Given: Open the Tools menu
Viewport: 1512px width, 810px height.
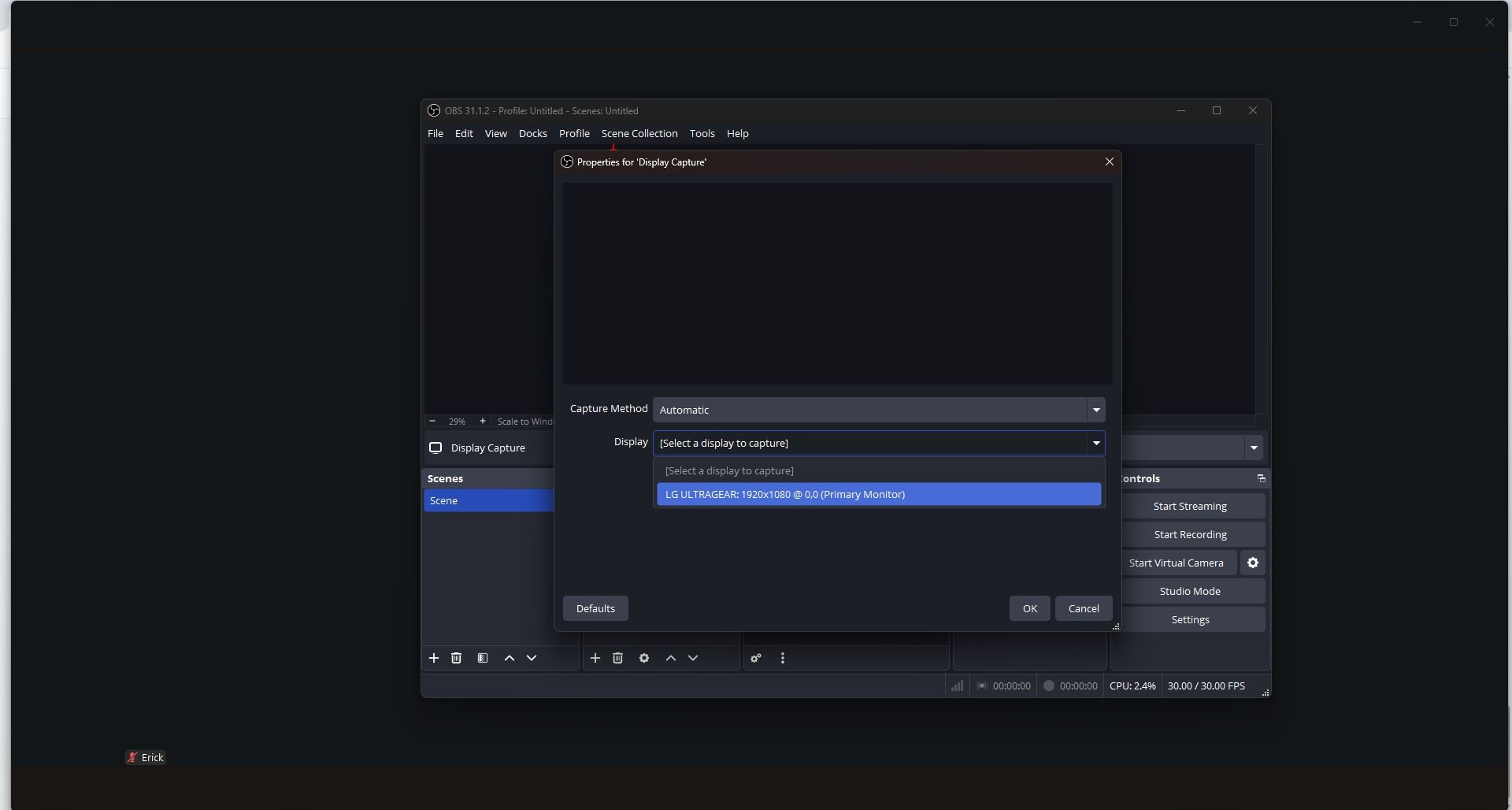Looking at the screenshot, I should pos(702,133).
